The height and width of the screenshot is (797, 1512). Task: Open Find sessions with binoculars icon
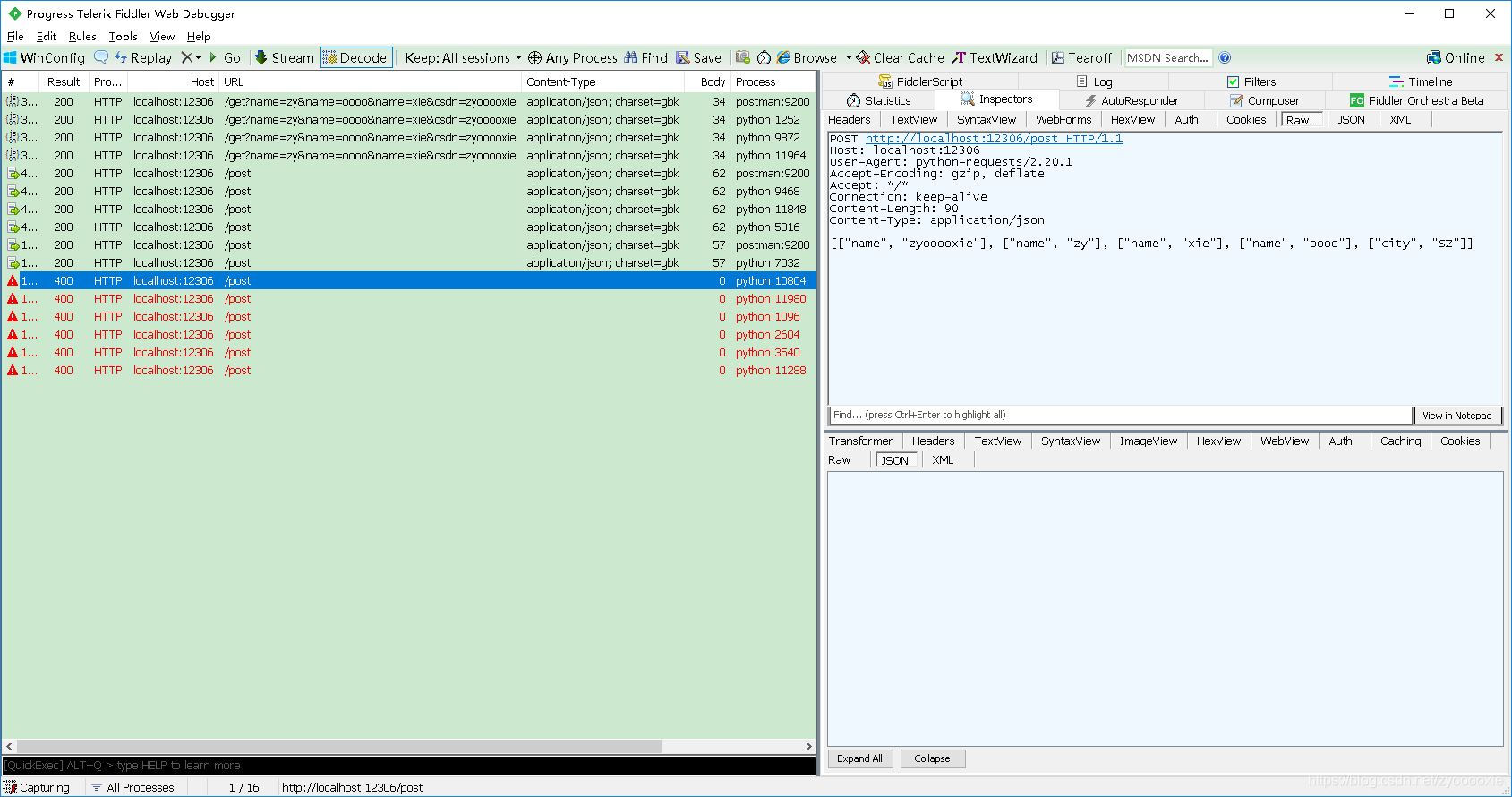(646, 57)
